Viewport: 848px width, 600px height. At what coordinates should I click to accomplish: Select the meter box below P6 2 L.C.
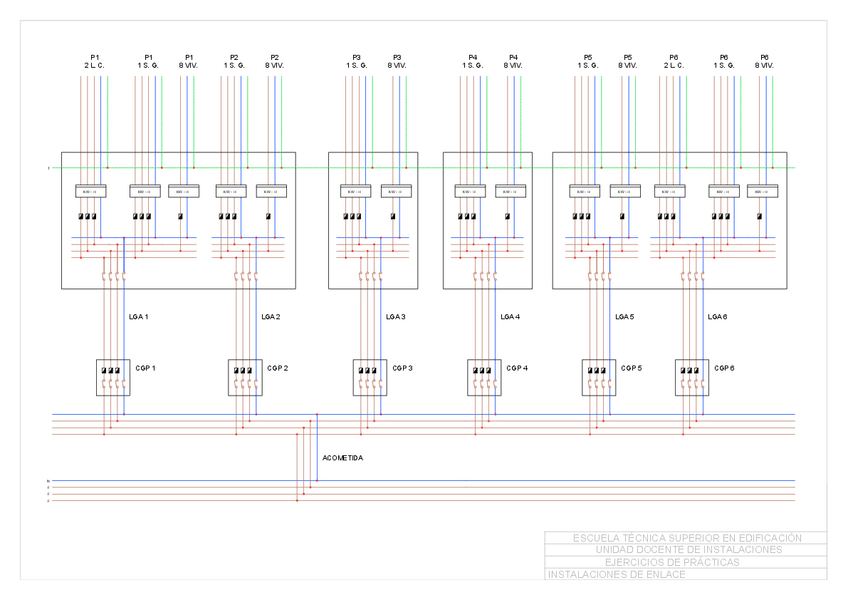(x=669, y=191)
